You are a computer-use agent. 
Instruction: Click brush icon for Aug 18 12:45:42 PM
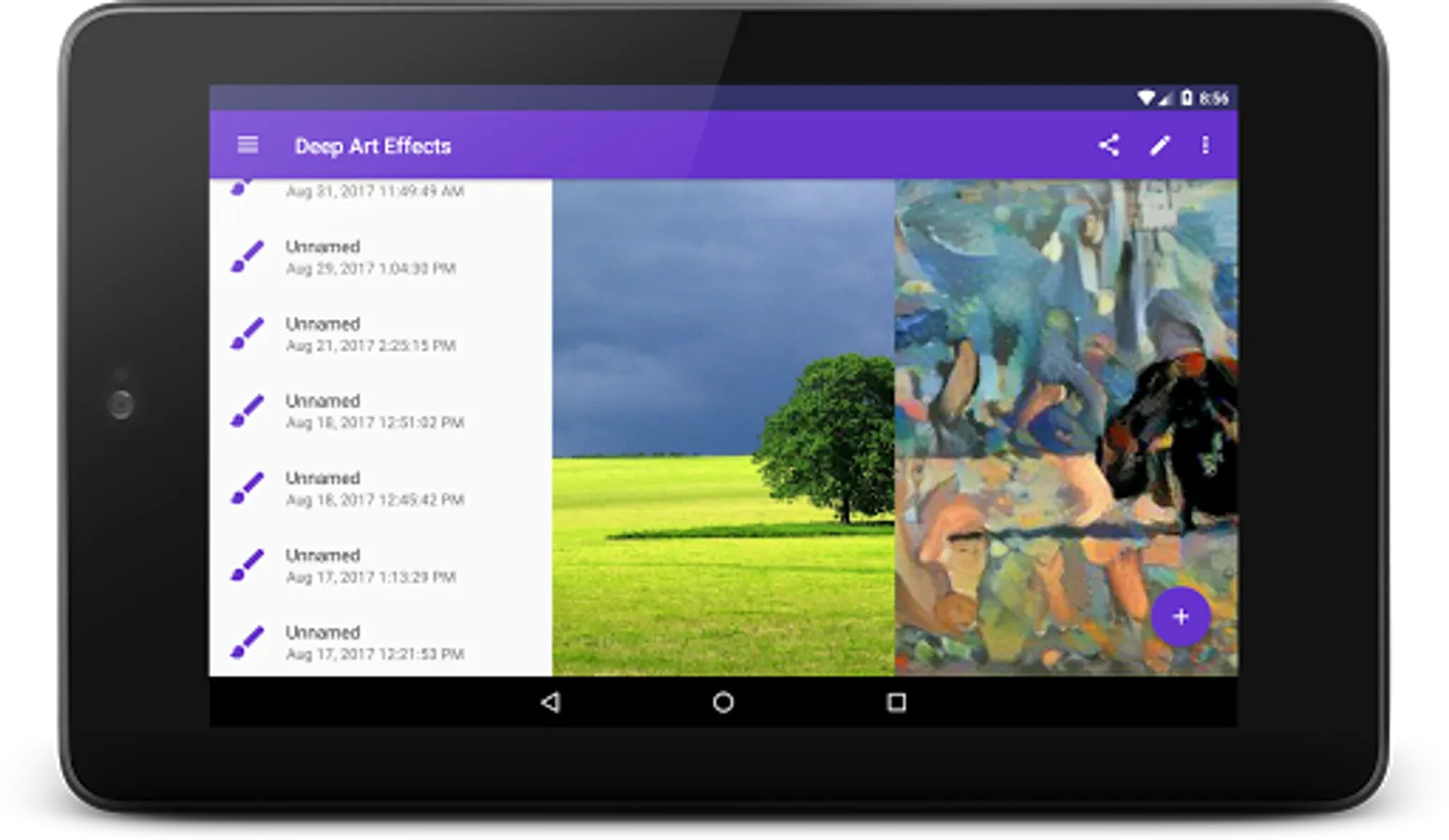[x=247, y=488]
